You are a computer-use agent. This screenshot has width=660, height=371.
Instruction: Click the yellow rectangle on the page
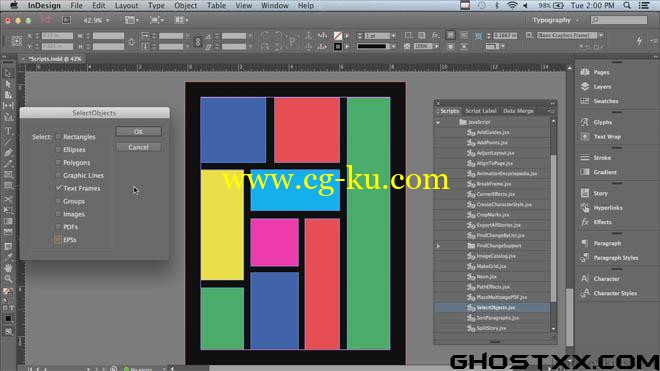(222, 225)
